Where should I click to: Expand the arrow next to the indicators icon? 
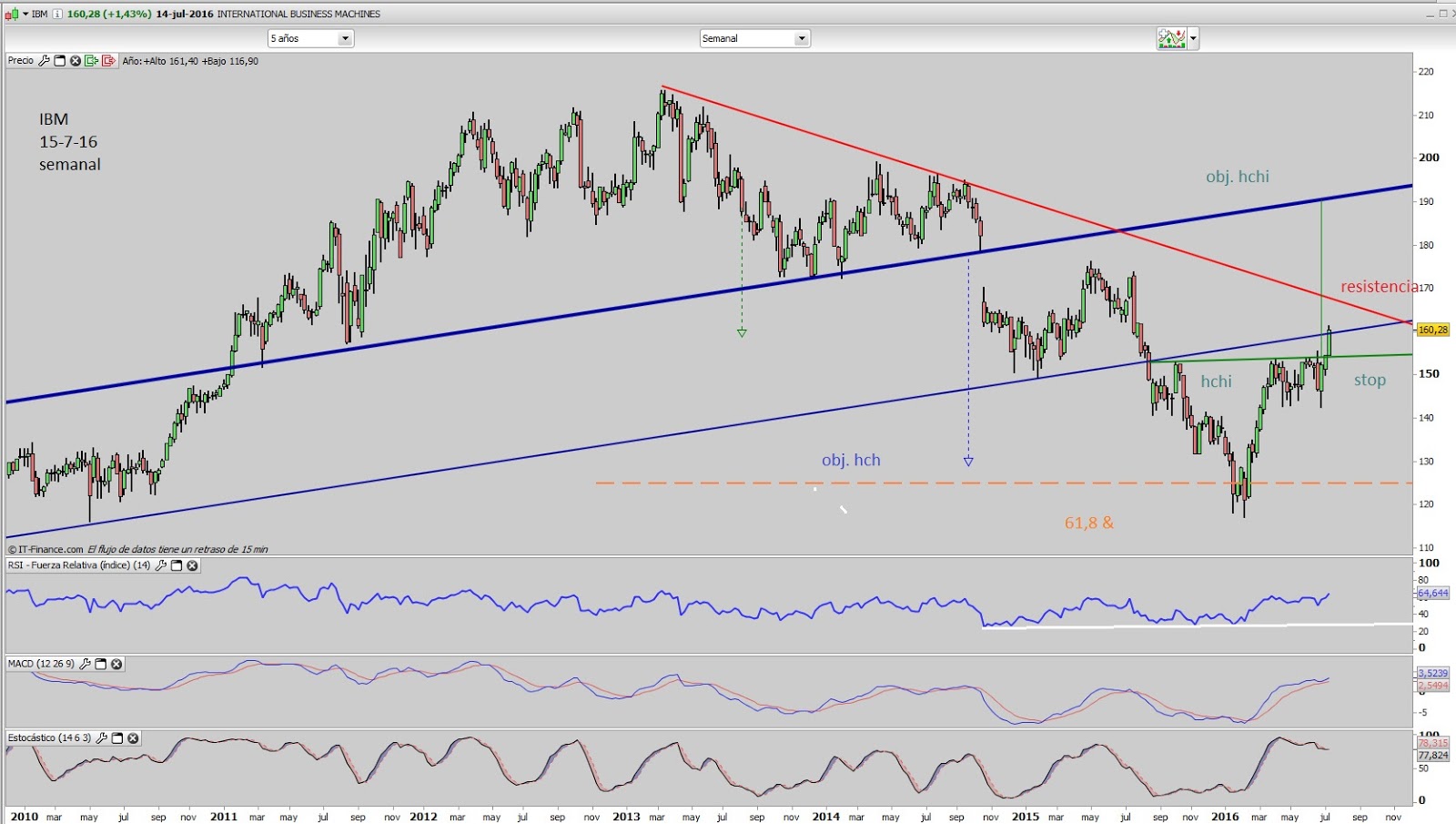coord(1193,38)
